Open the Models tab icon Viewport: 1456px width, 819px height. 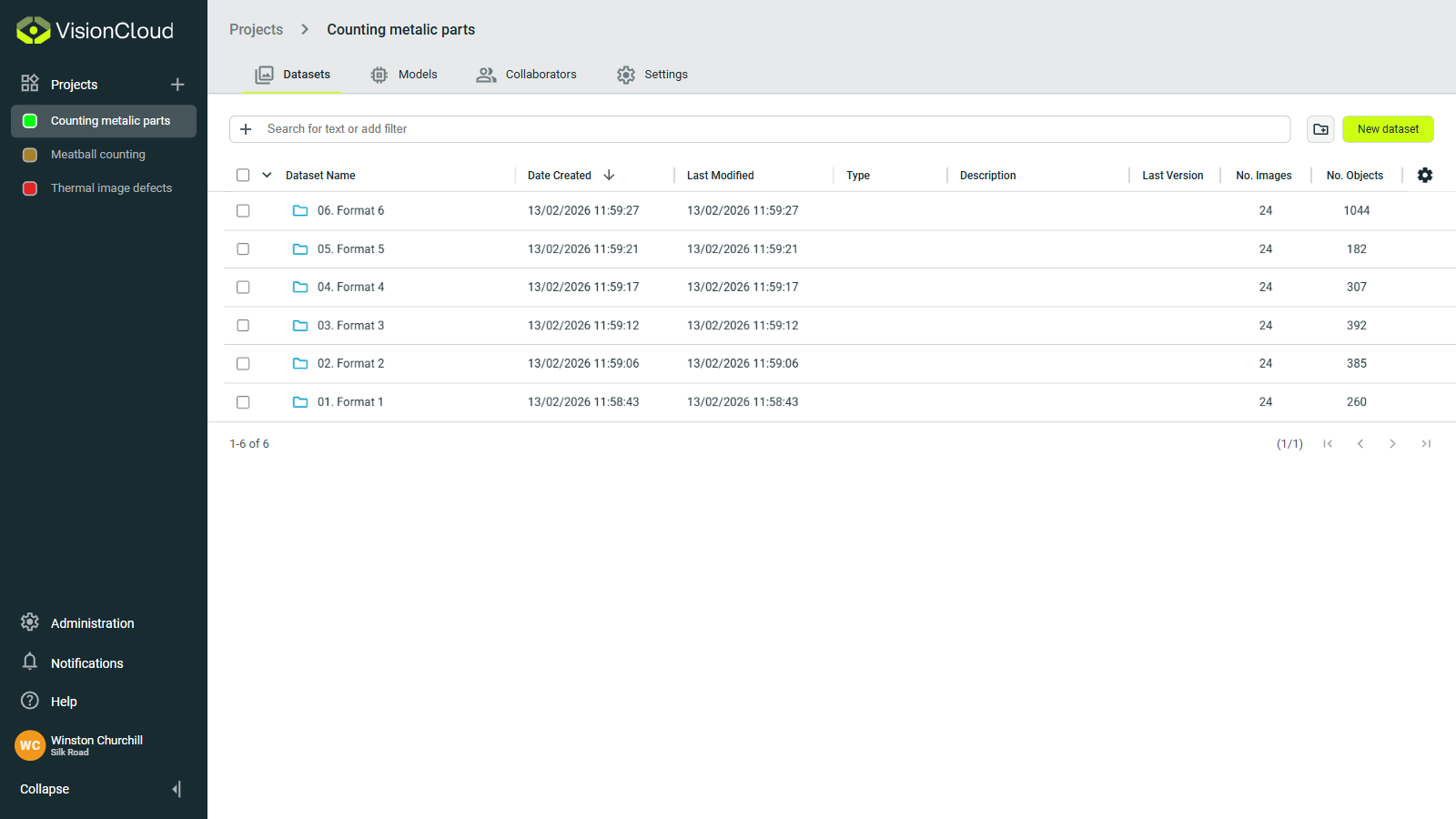[379, 74]
